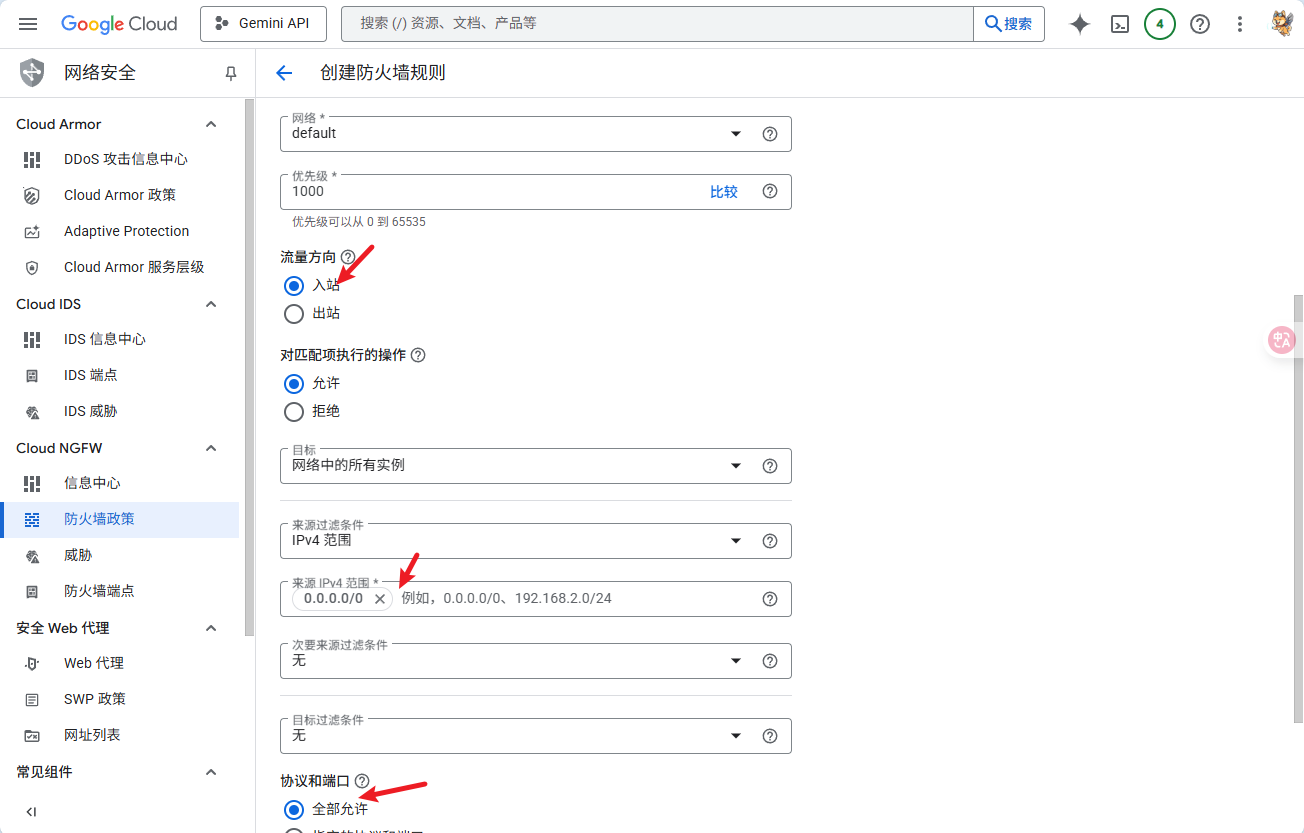This screenshot has width=1304, height=833.
Task: Select the 拒绝 action radio button
Action: pos(294,412)
